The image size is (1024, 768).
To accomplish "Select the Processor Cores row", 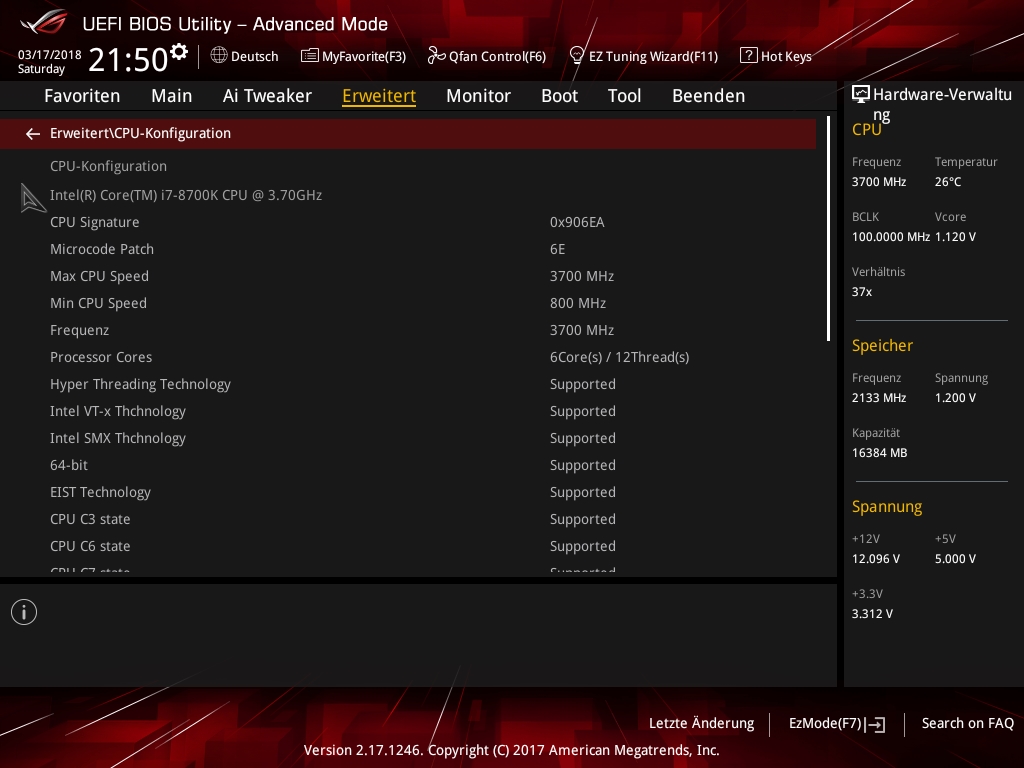I will 408,357.
